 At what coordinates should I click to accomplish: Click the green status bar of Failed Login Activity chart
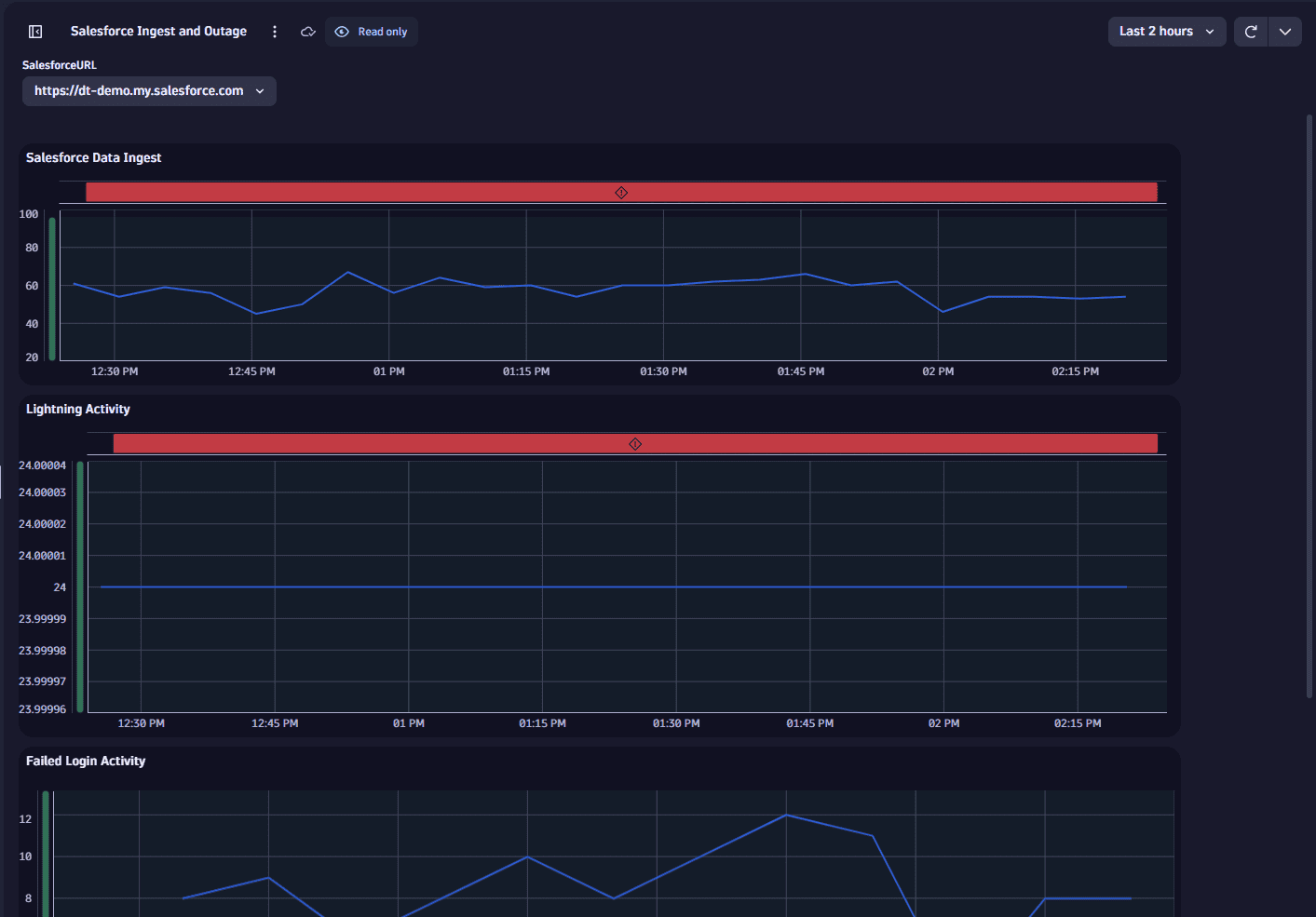click(46, 854)
